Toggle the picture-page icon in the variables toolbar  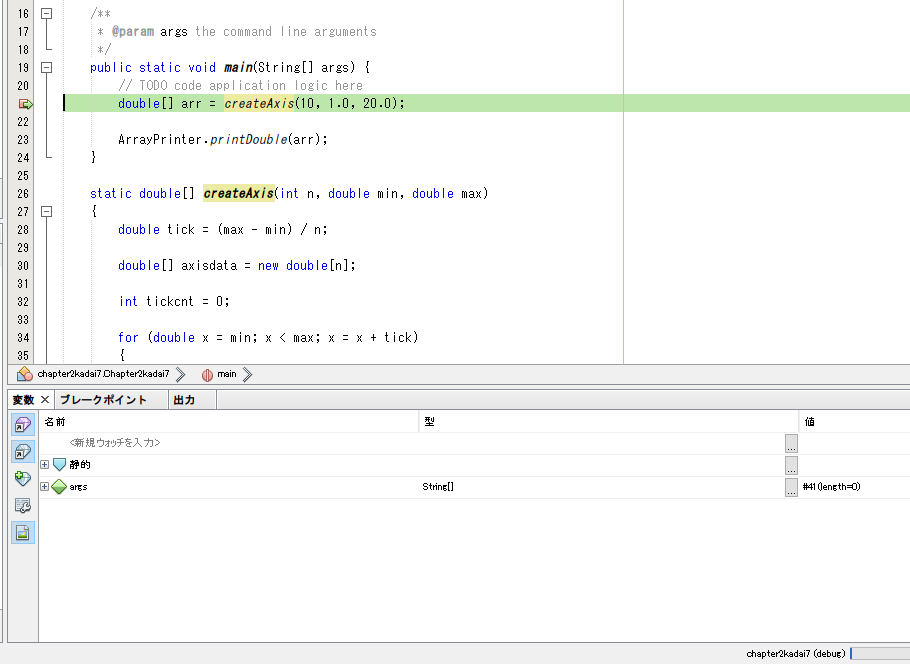point(23,532)
